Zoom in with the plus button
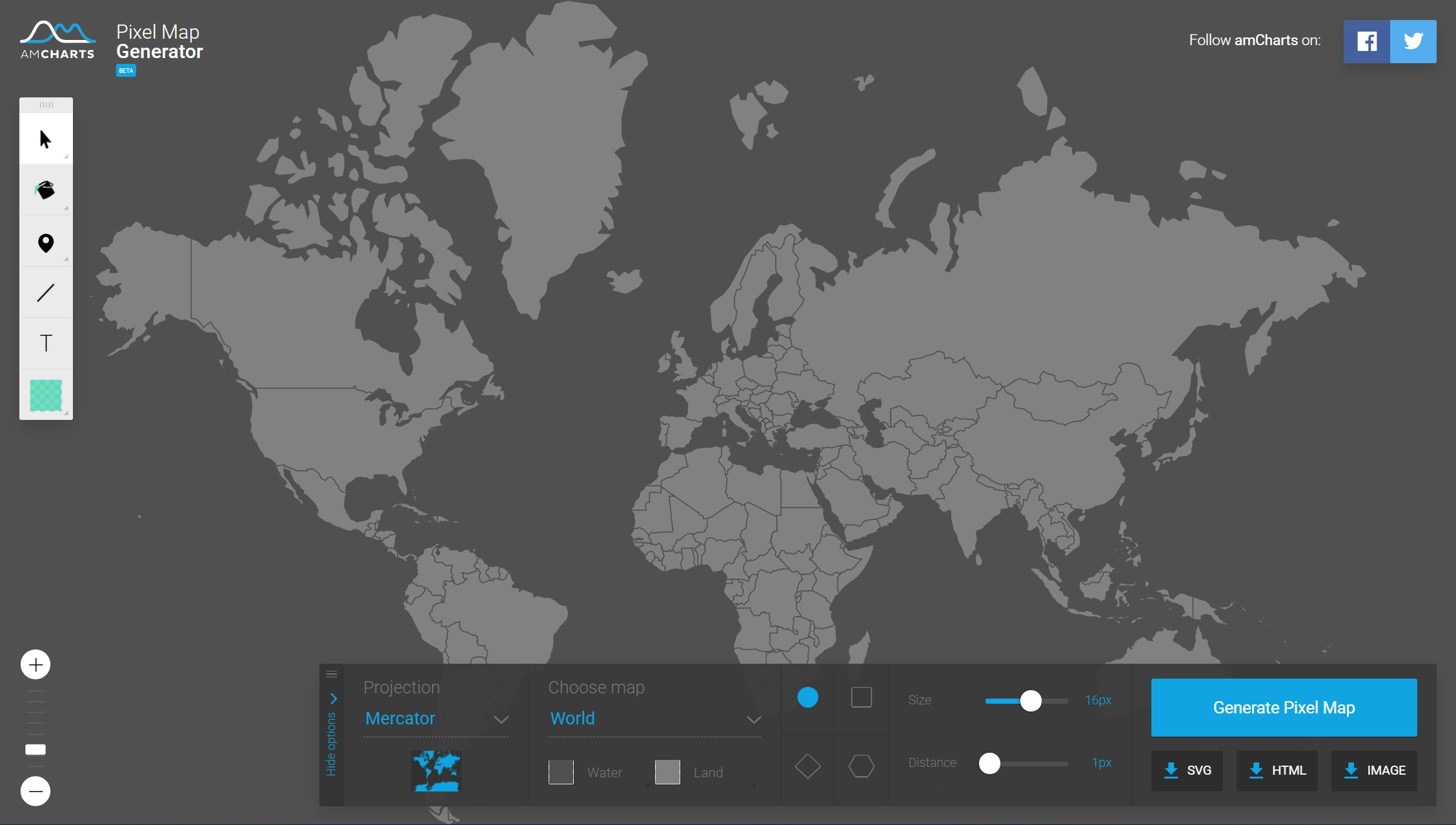Screen dimensions: 1456x825 point(35,664)
